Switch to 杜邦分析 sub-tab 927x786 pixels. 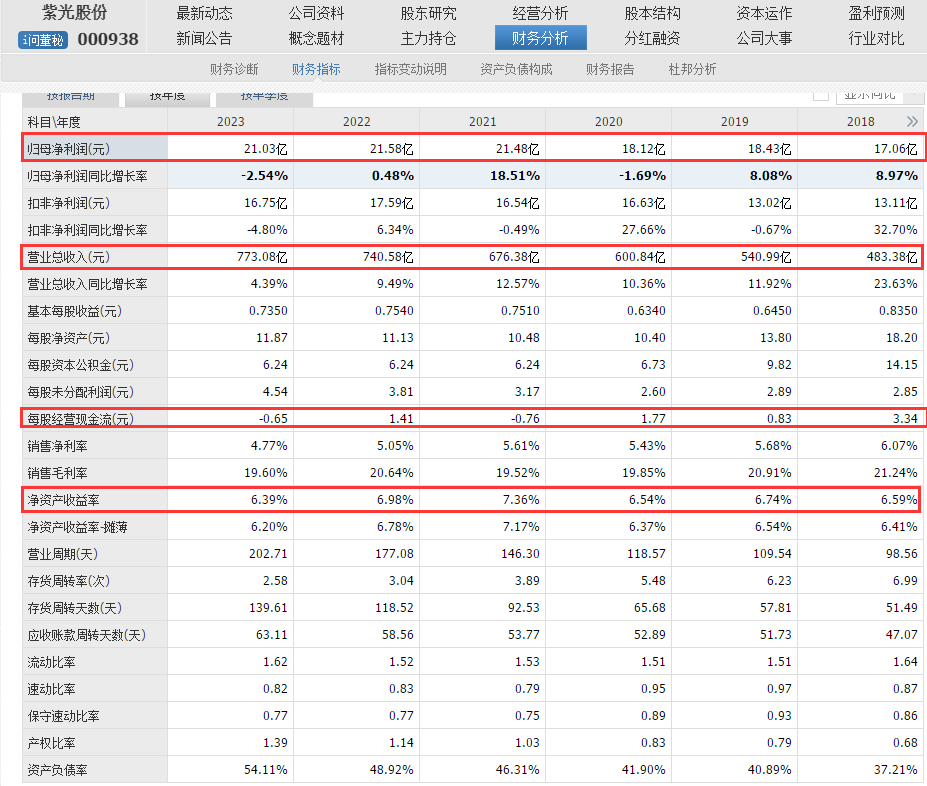pos(692,69)
